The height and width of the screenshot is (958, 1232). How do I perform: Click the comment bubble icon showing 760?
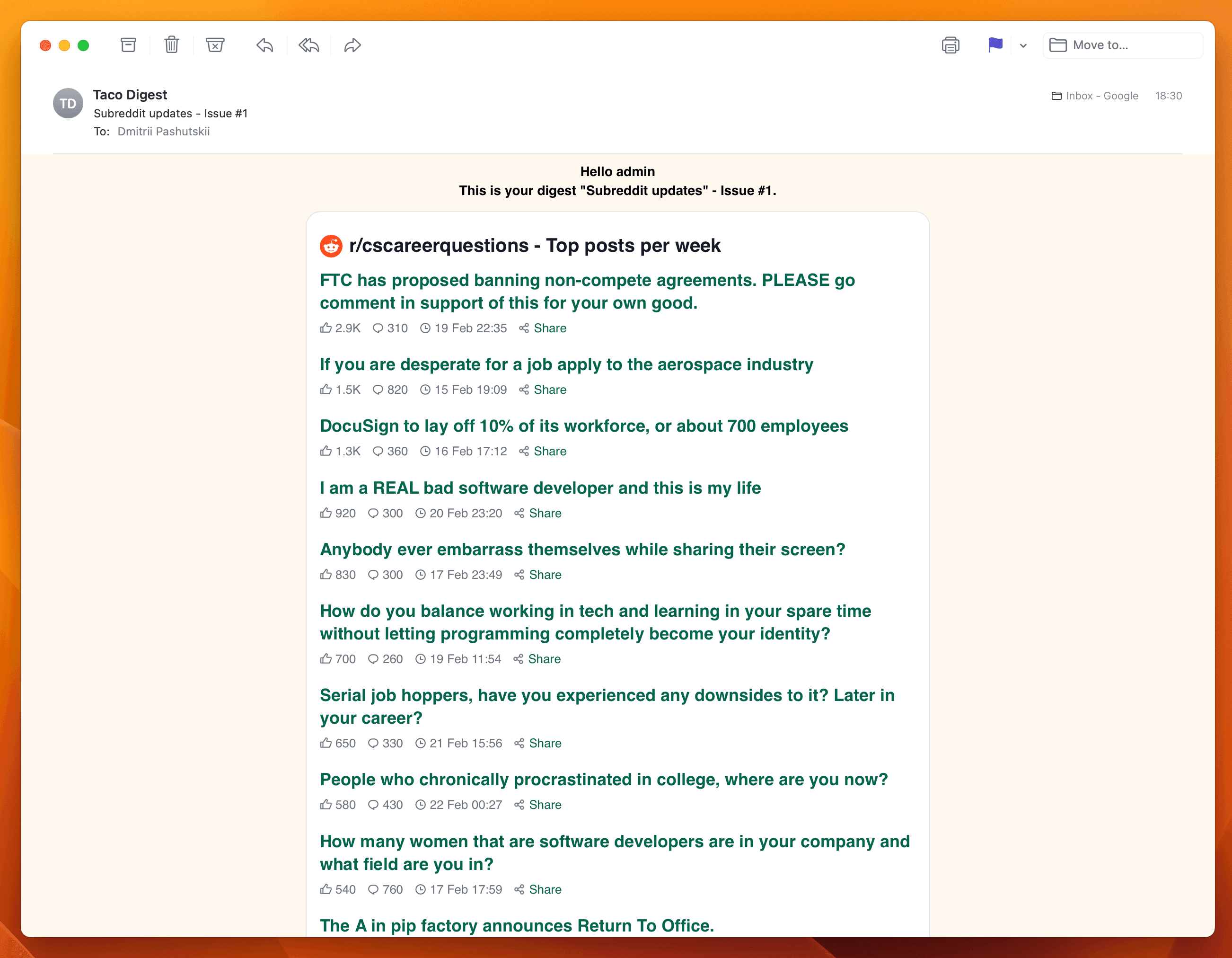coord(373,890)
